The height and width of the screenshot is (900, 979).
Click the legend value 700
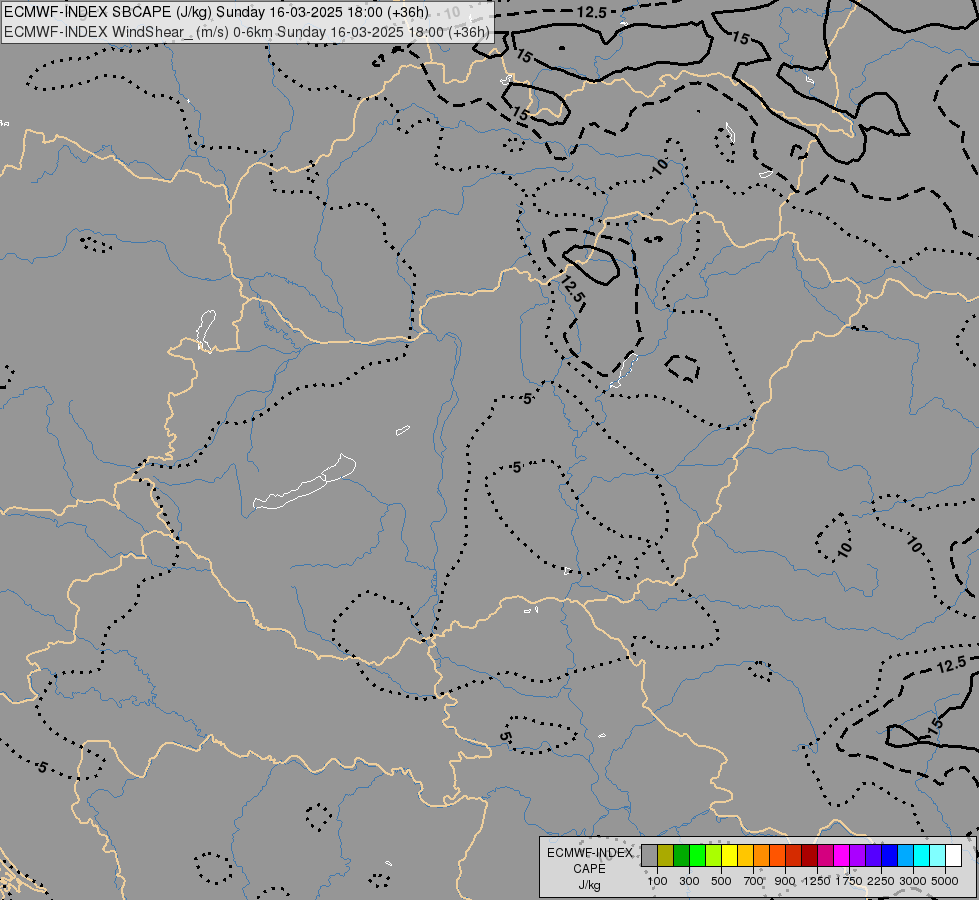pyautogui.click(x=754, y=881)
